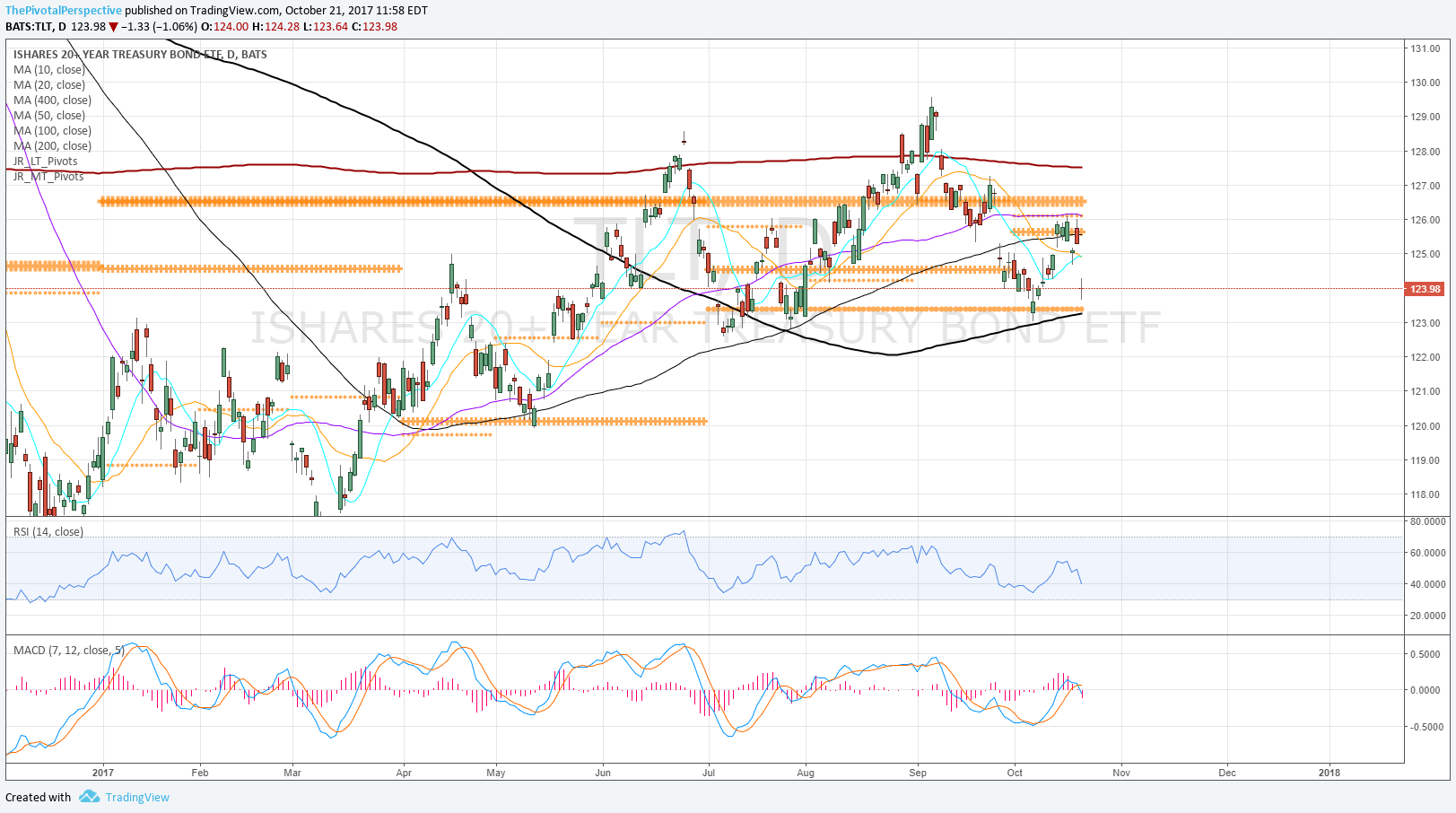Screen dimensions: 1456x813
Task: Open the TradingView link at bottom
Action: (x=137, y=797)
